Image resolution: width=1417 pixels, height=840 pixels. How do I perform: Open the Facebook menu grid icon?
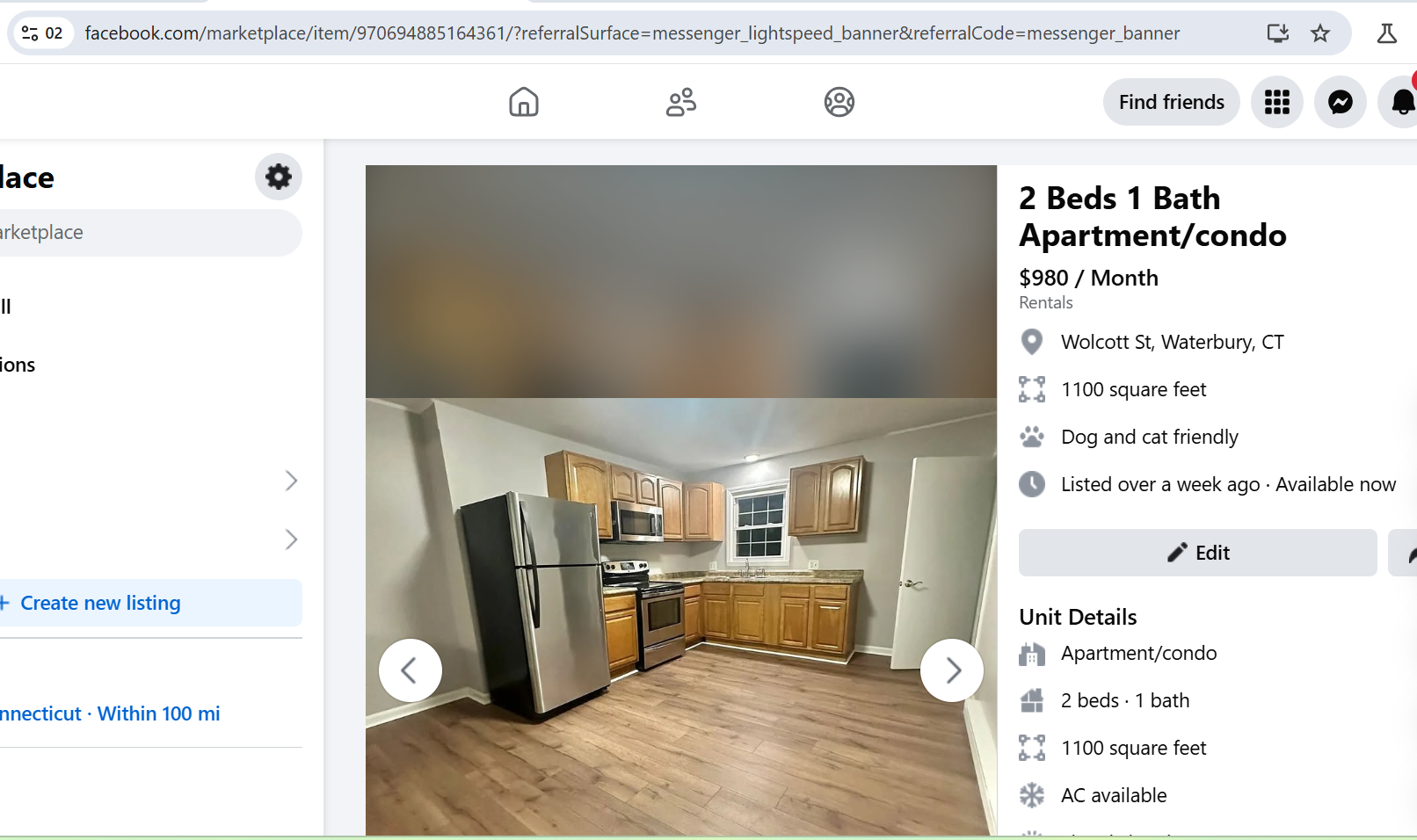1277,102
